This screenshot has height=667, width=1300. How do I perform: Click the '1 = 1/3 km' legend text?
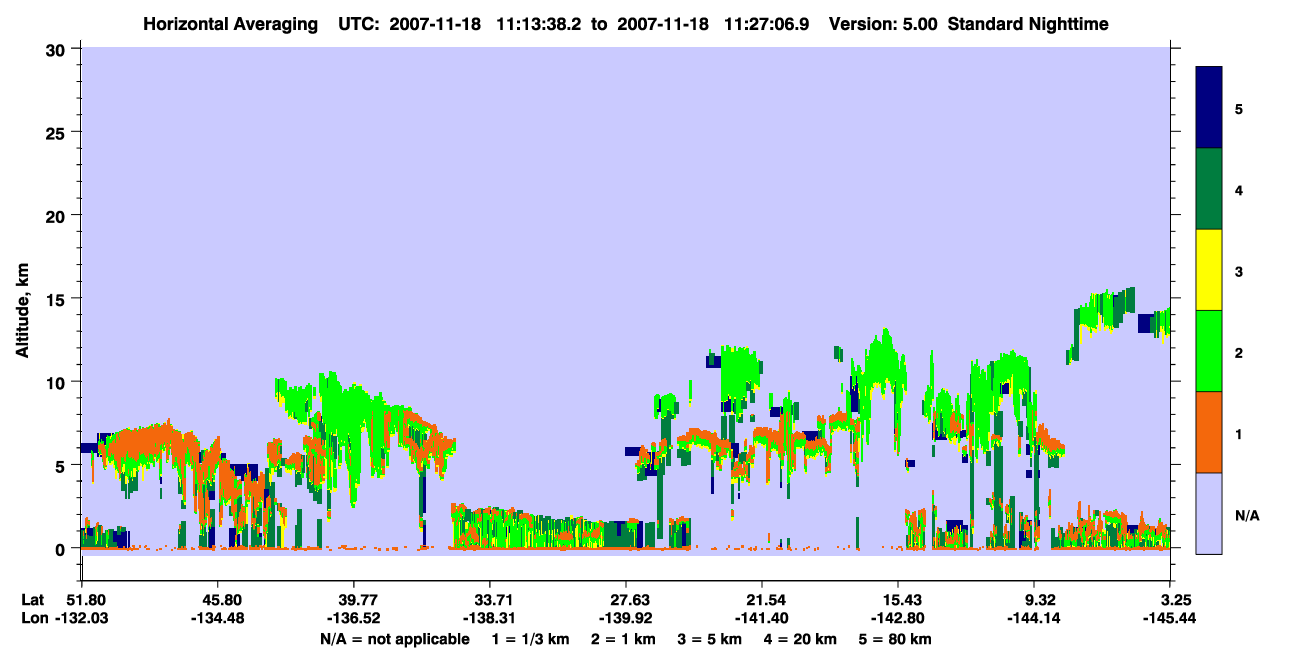pyautogui.click(x=530, y=638)
